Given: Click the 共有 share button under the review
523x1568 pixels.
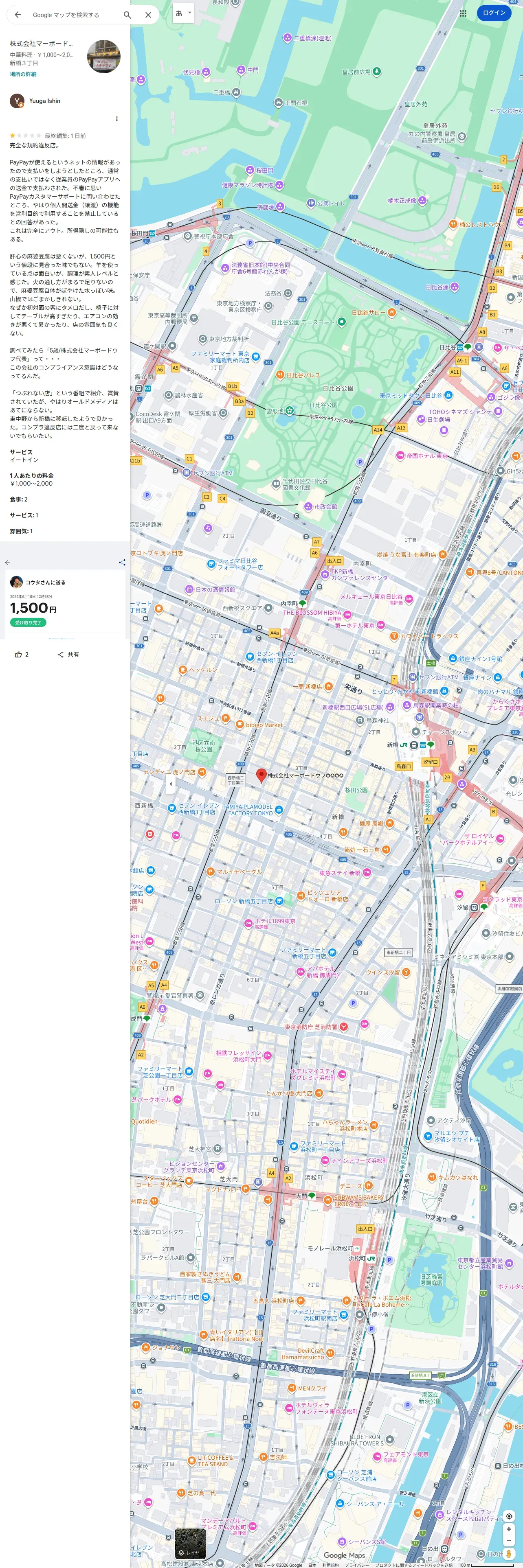Looking at the screenshot, I should [x=68, y=654].
